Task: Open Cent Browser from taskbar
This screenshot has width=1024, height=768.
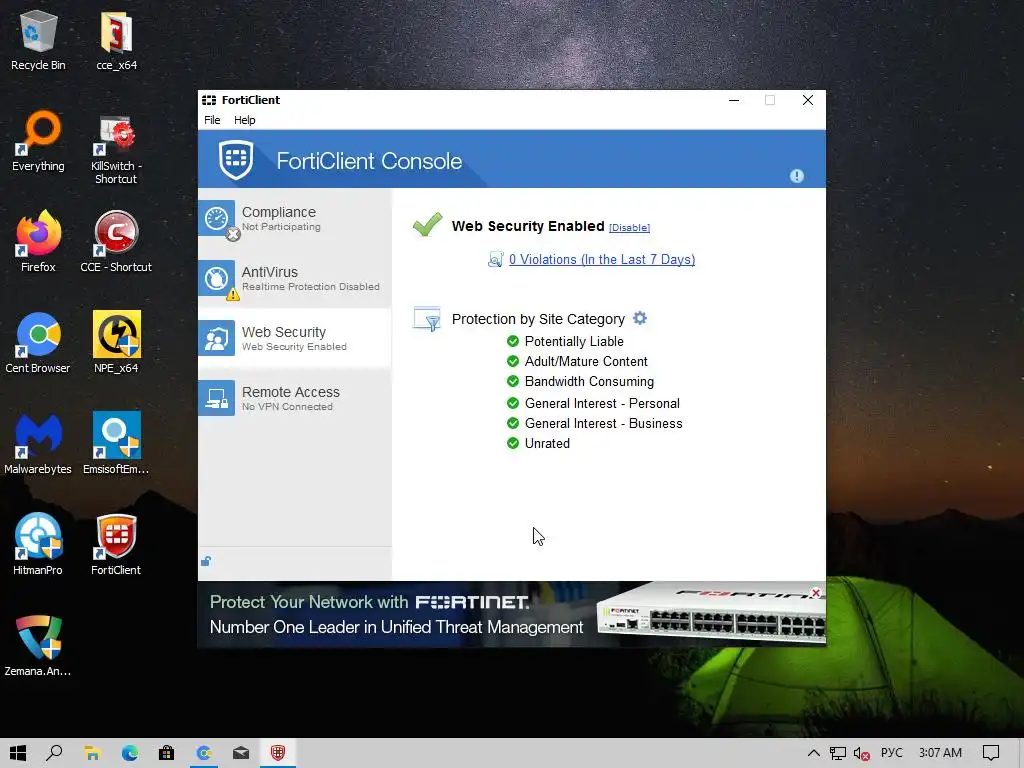Action: tap(204, 753)
